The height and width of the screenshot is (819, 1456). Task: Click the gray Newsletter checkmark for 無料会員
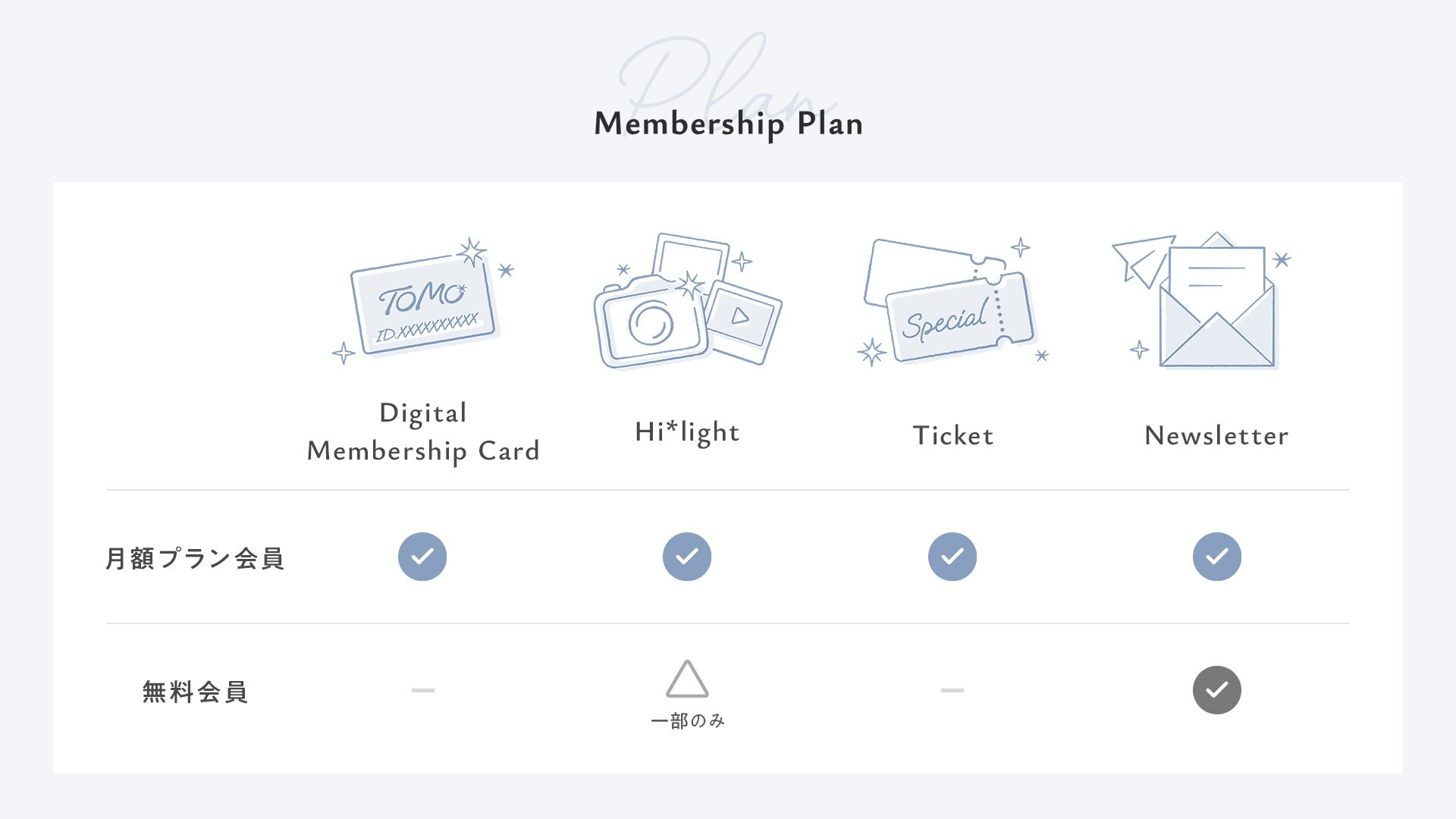click(1216, 690)
